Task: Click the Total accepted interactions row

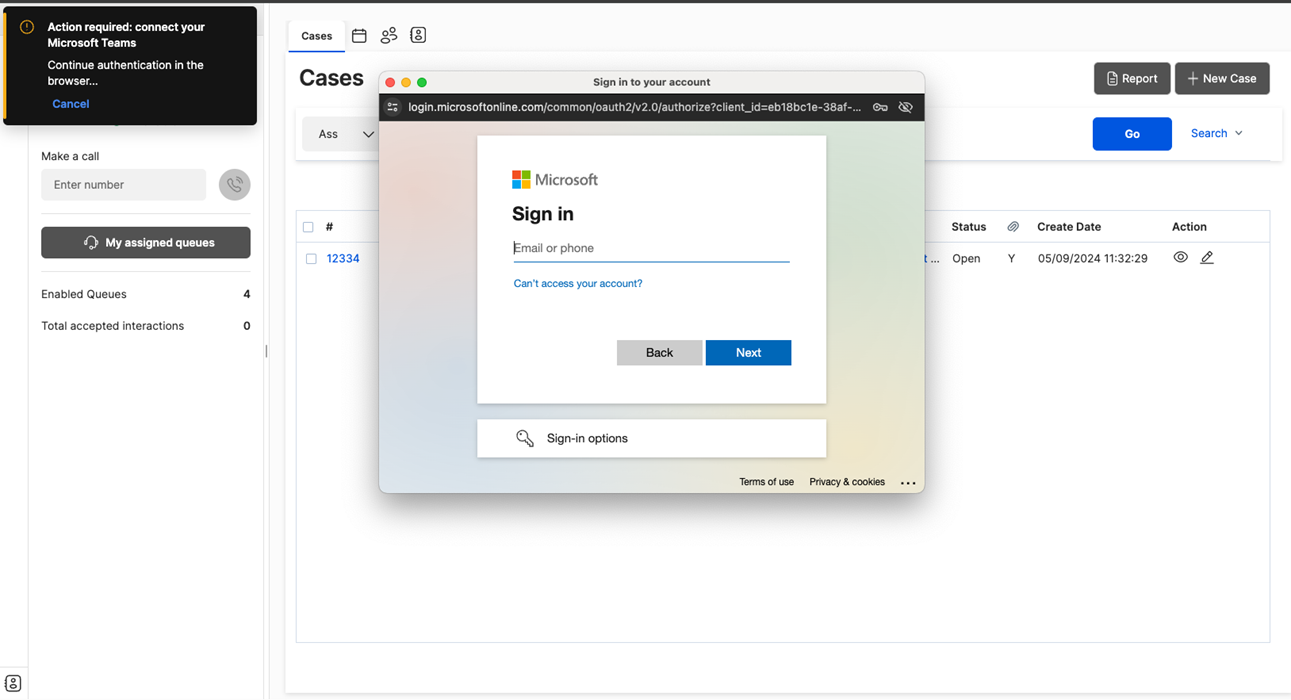Action: pyautogui.click(x=146, y=326)
